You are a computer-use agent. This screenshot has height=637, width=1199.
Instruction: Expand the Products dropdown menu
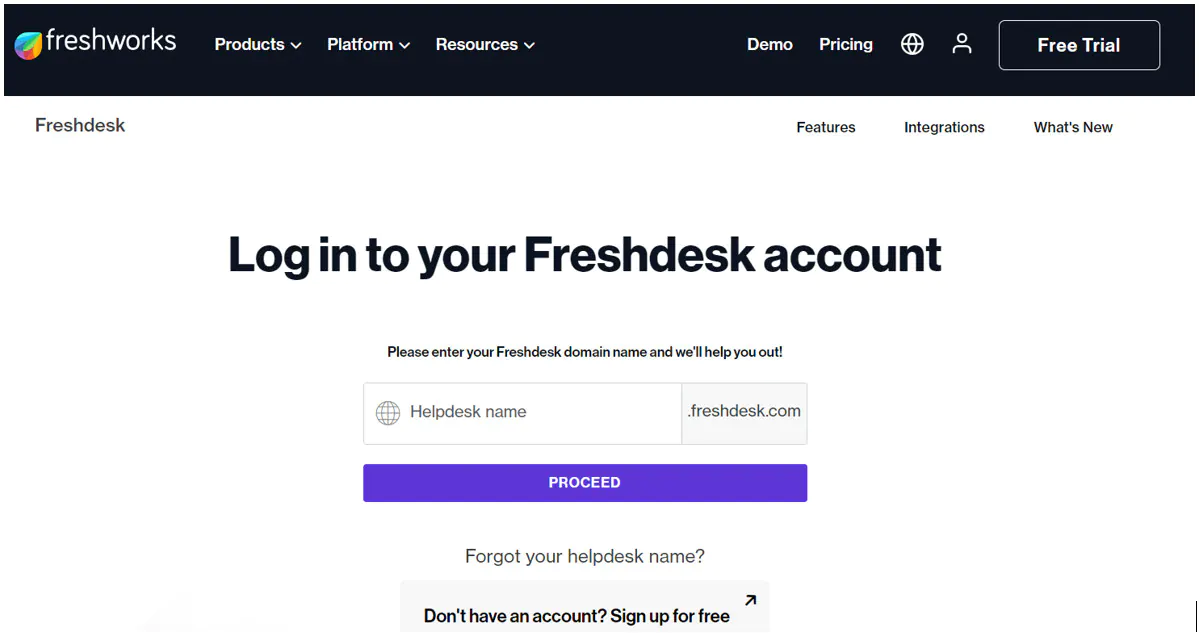coord(257,45)
